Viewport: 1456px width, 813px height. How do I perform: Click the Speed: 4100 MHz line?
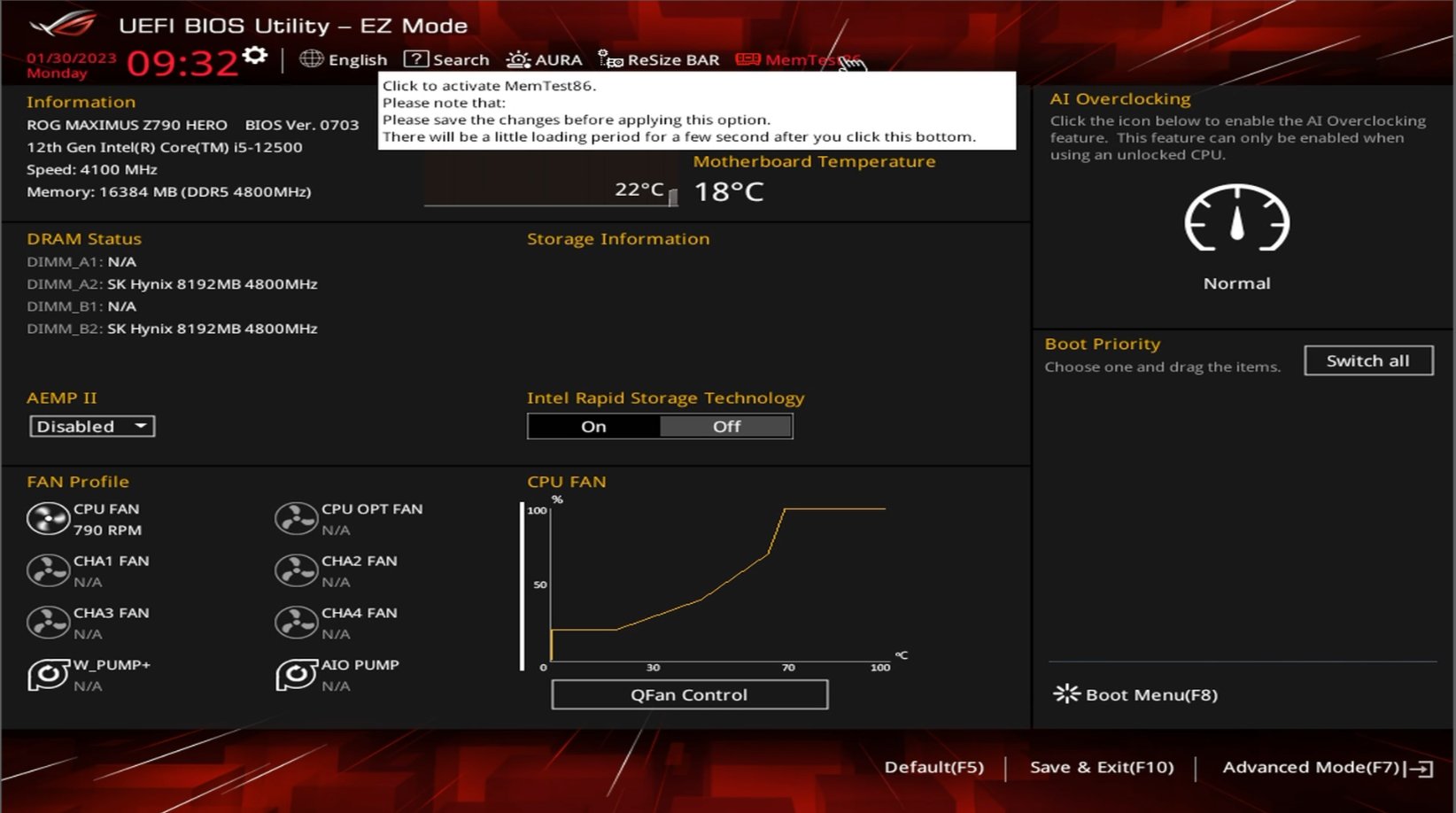[92, 169]
